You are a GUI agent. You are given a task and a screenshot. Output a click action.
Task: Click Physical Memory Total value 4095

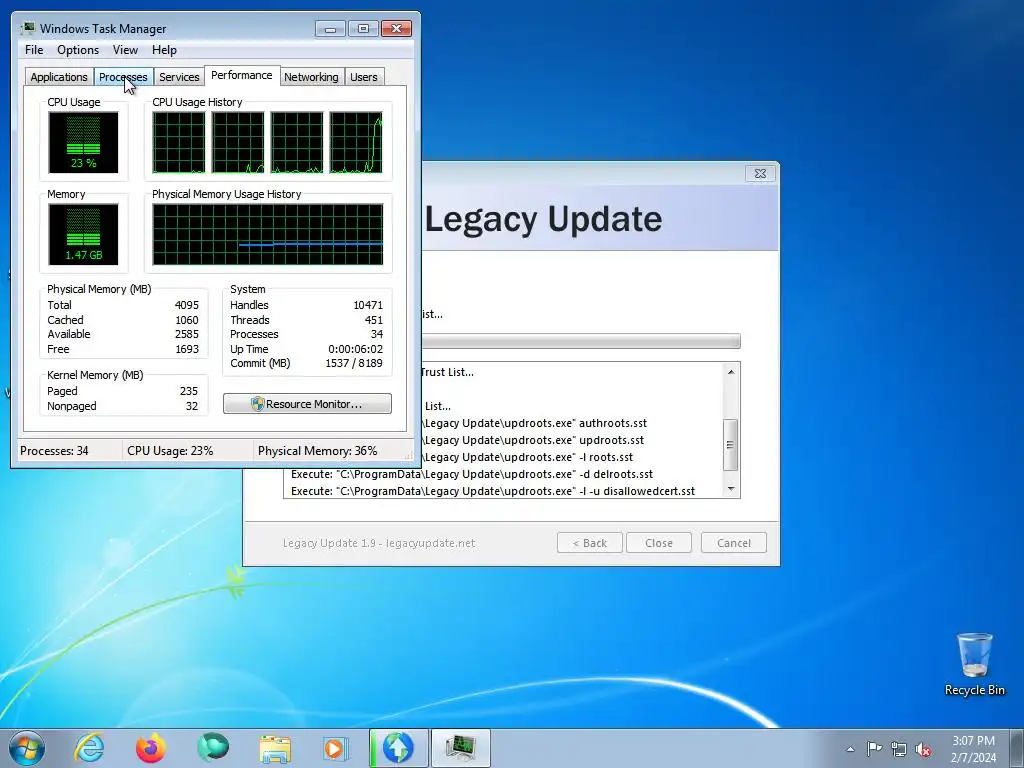[x=186, y=305]
